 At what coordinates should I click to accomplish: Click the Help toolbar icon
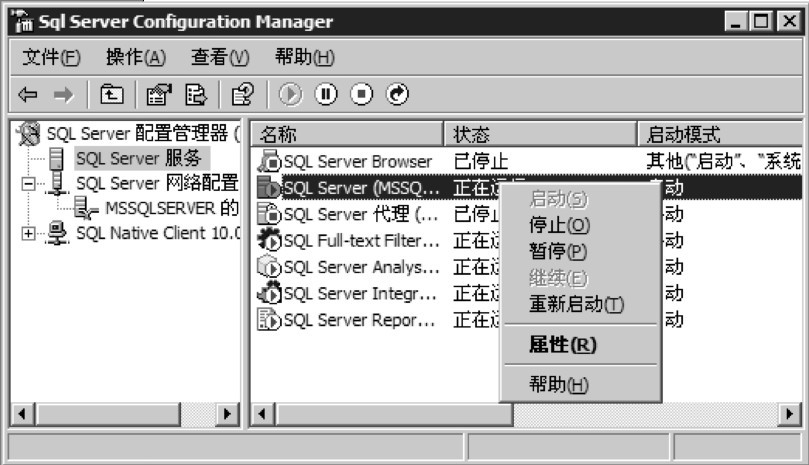pos(242,94)
